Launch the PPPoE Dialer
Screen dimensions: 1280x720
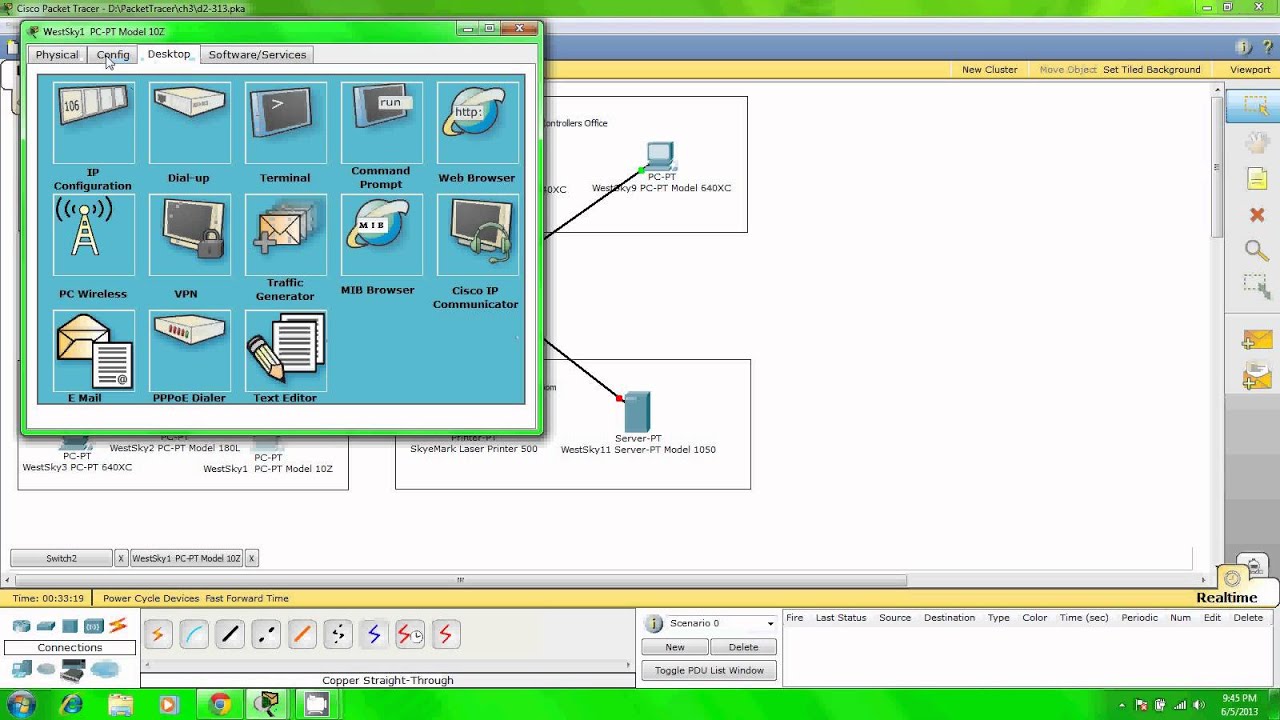[x=189, y=350]
